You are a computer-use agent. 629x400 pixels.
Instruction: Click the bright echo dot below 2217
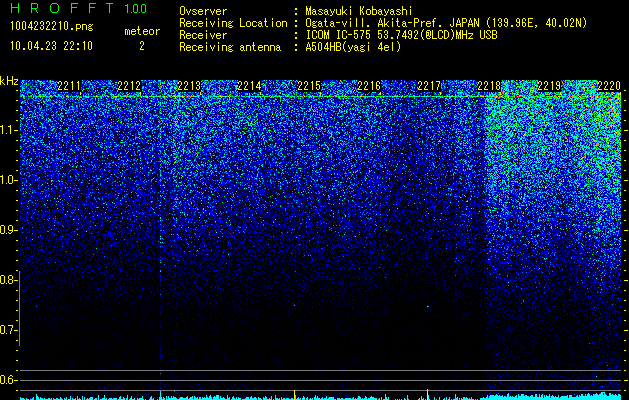click(x=428, y=307)
